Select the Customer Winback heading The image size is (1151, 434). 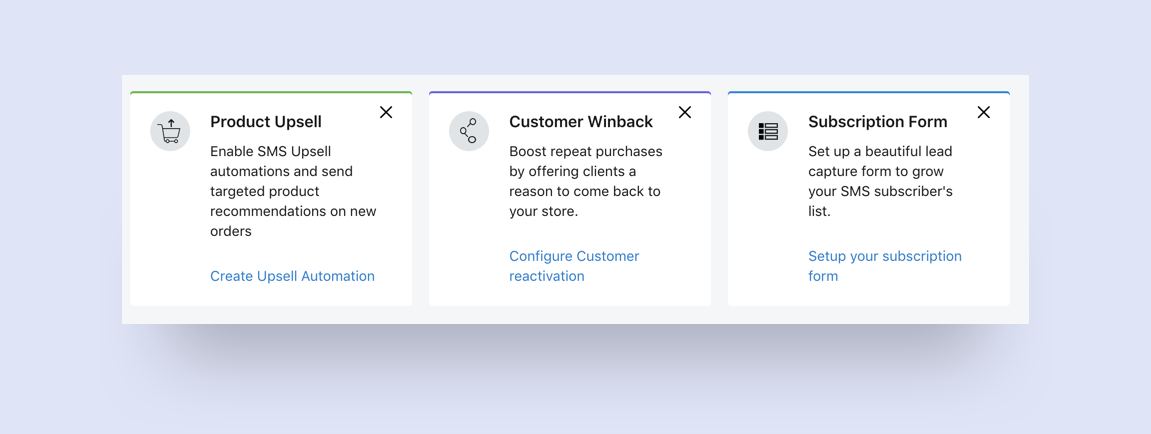(581, 122)
